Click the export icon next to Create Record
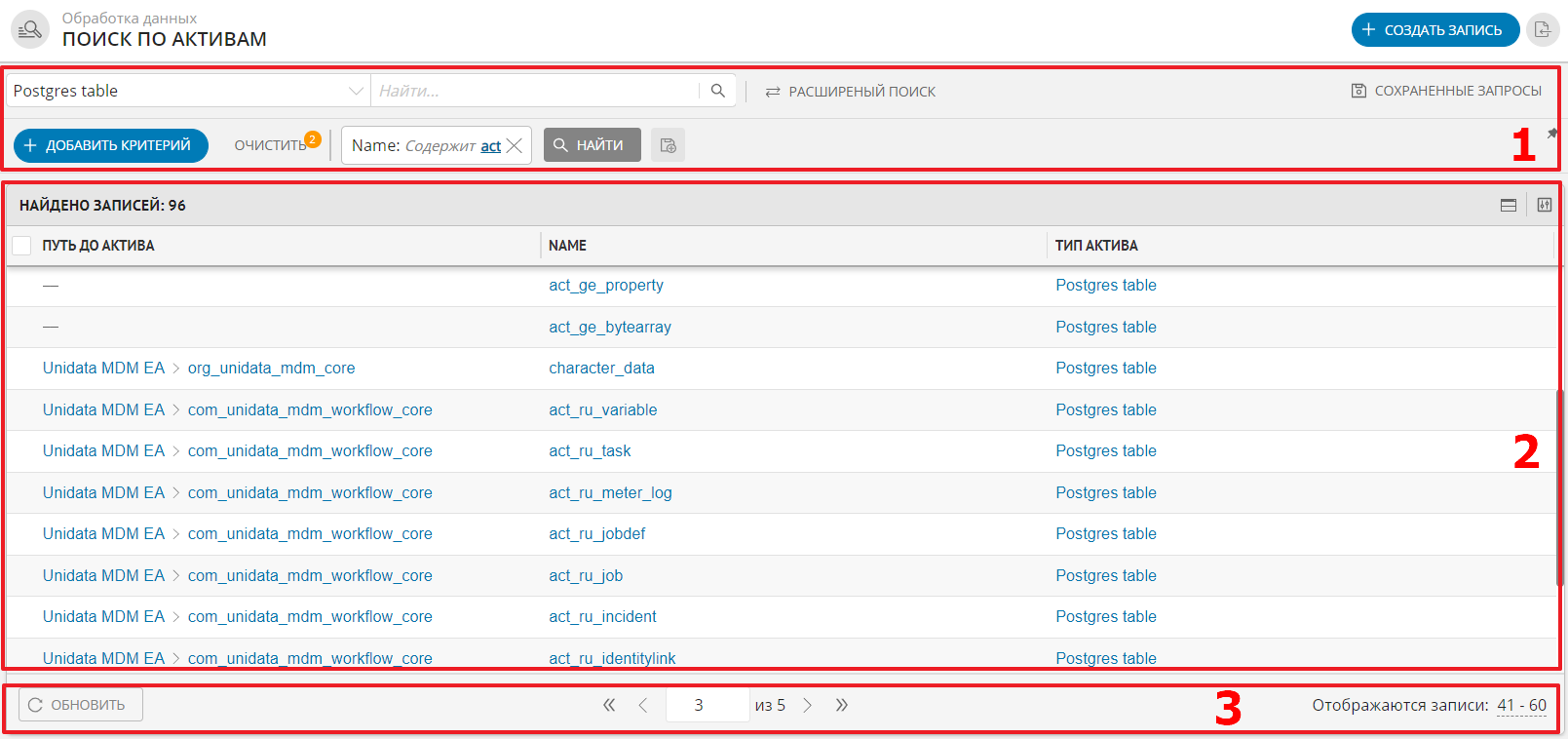The image size is (1568, 739). coord(1542,29)
